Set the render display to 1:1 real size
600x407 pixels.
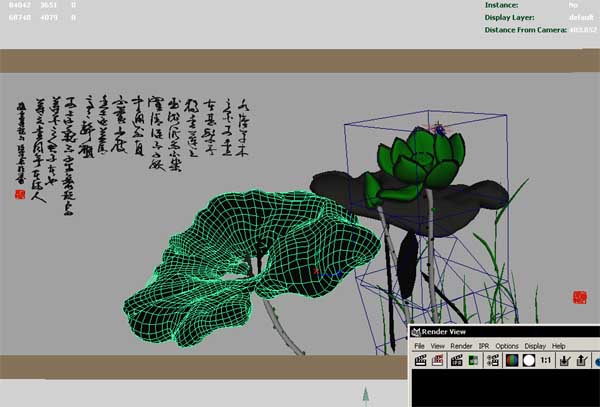(545, 360)
